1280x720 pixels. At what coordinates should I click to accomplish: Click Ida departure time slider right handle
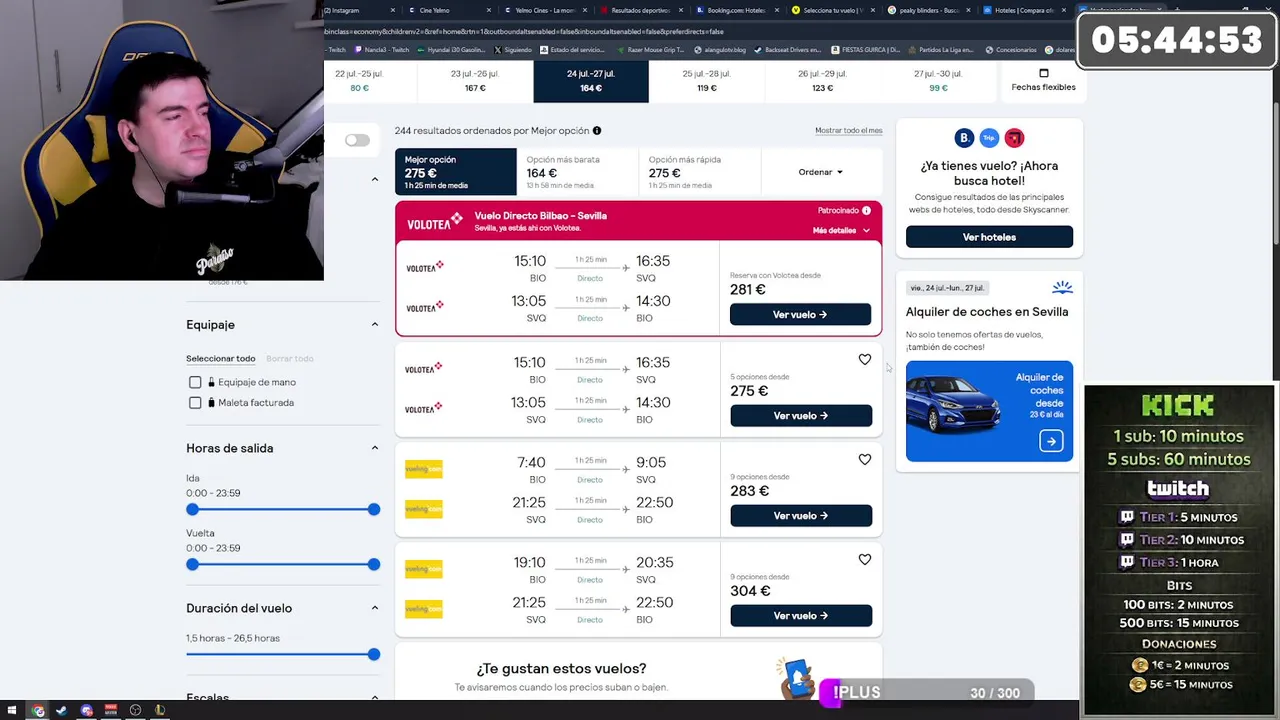374,509
